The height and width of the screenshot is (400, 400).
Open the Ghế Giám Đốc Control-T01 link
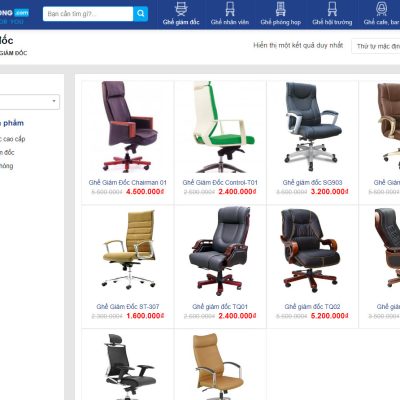[220, 182]
